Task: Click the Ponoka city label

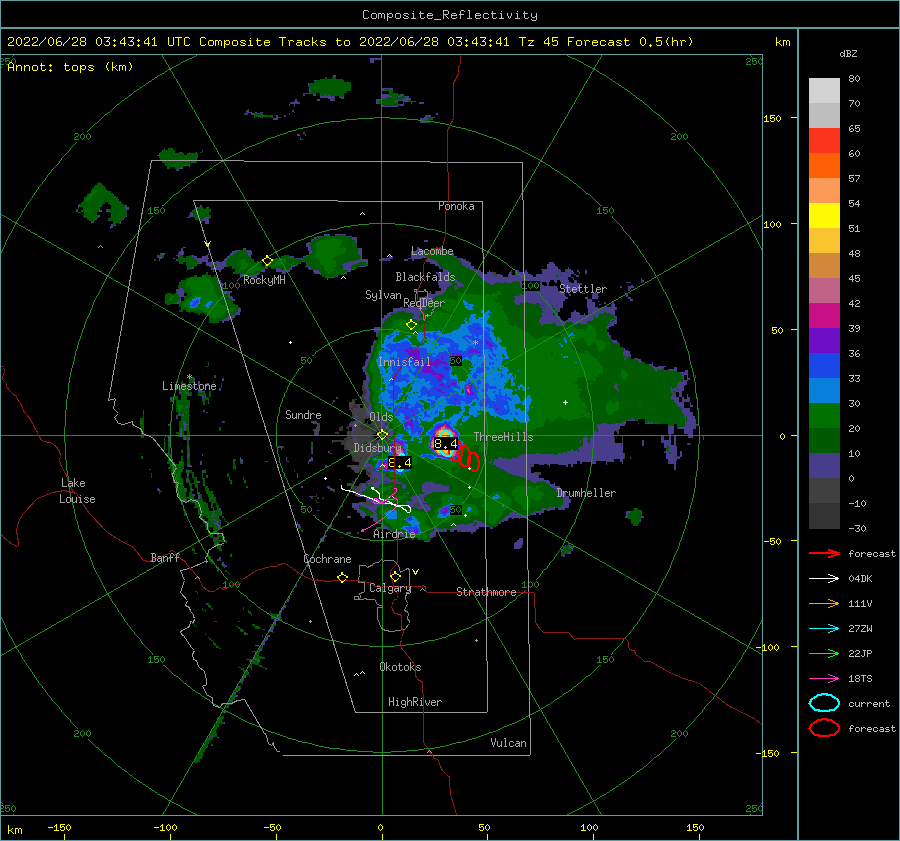Action: 456,206
